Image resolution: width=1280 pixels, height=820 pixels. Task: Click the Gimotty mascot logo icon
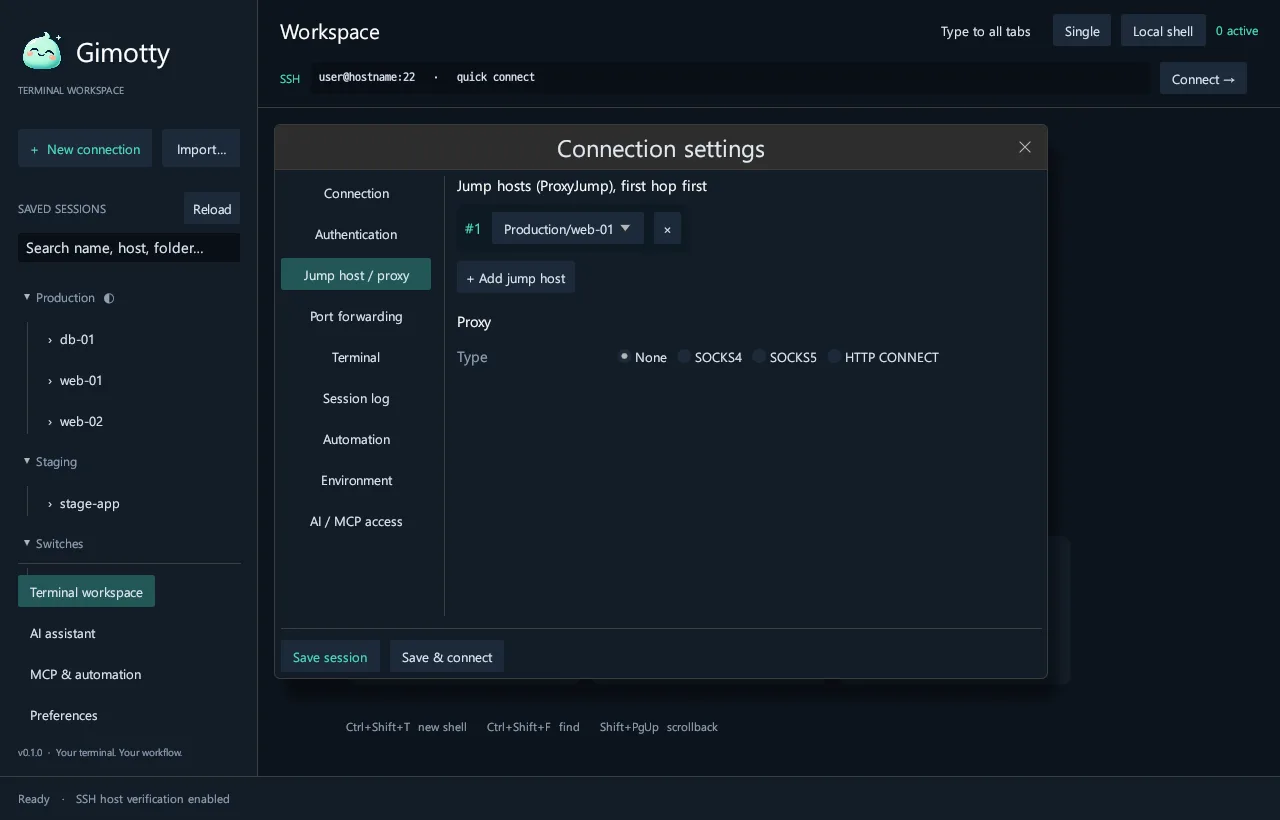[42, 52]
